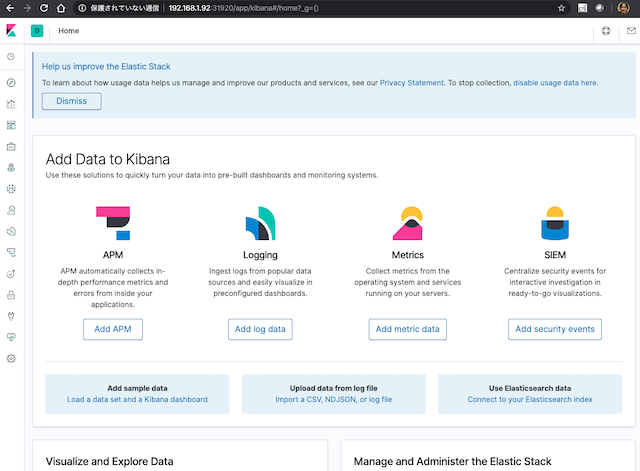640x471 pixels.
Task: Click the Visualize and Explore Data heading
Action: [x=109, y=462]
